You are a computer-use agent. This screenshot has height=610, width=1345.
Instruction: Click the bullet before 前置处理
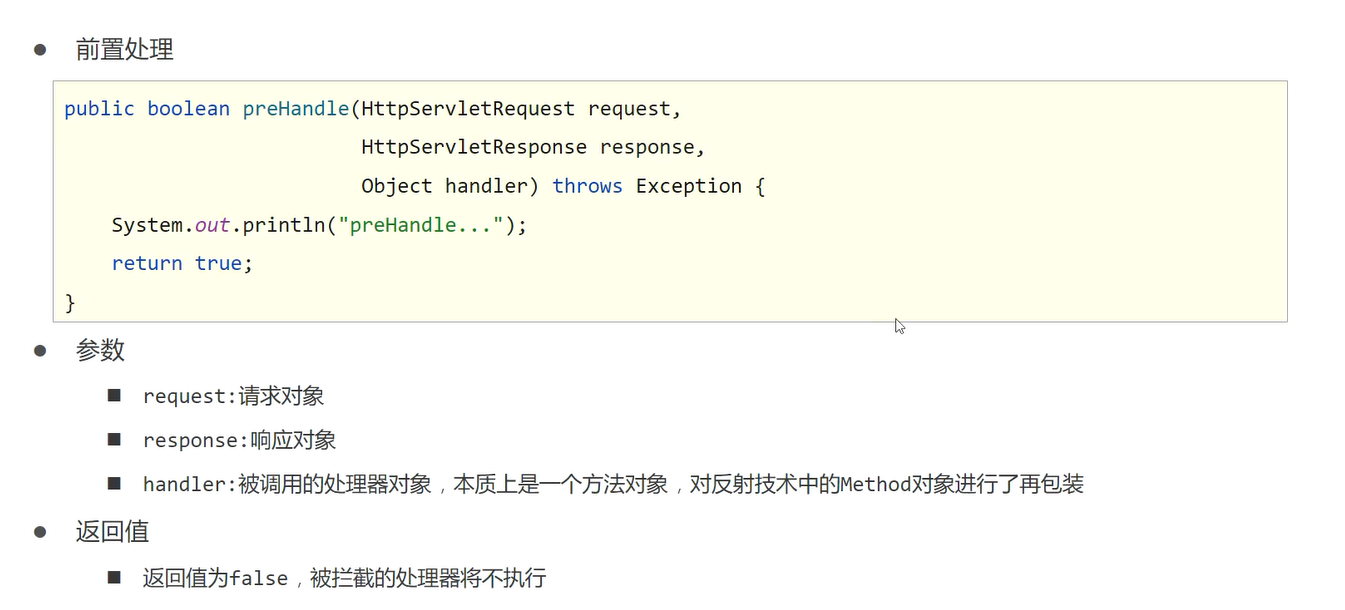40,49
